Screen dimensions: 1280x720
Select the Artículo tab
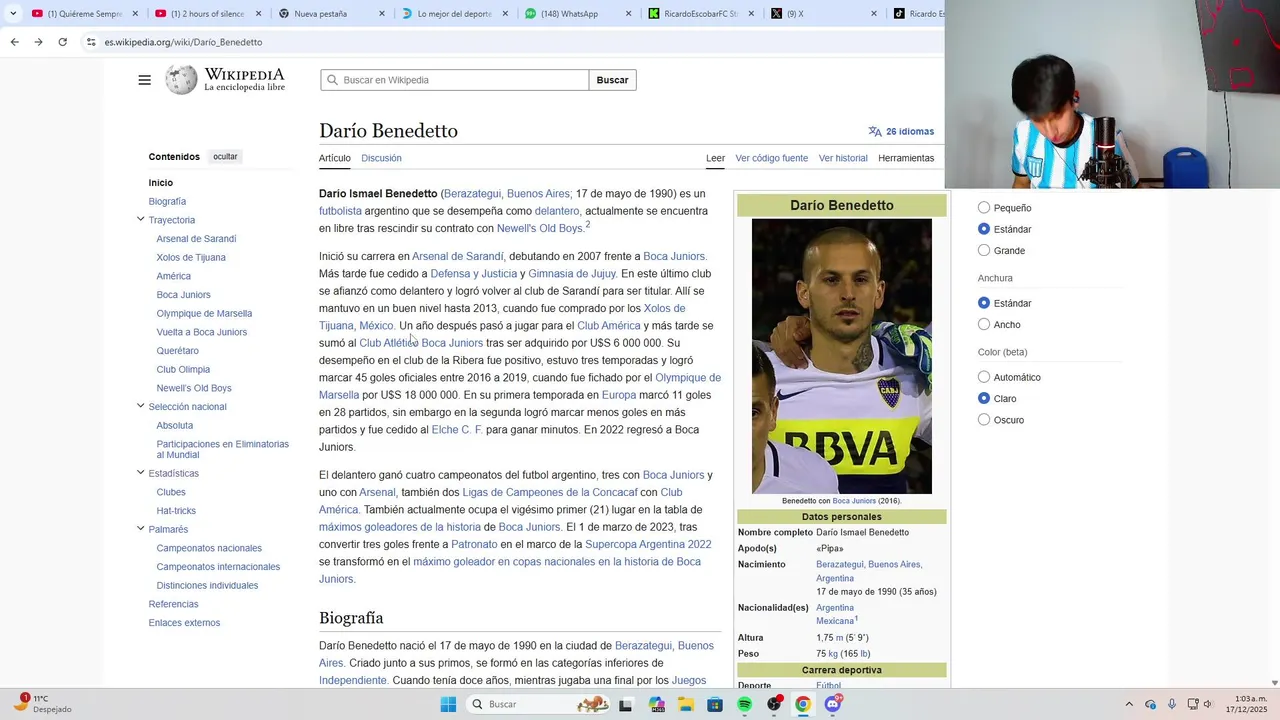335,158
